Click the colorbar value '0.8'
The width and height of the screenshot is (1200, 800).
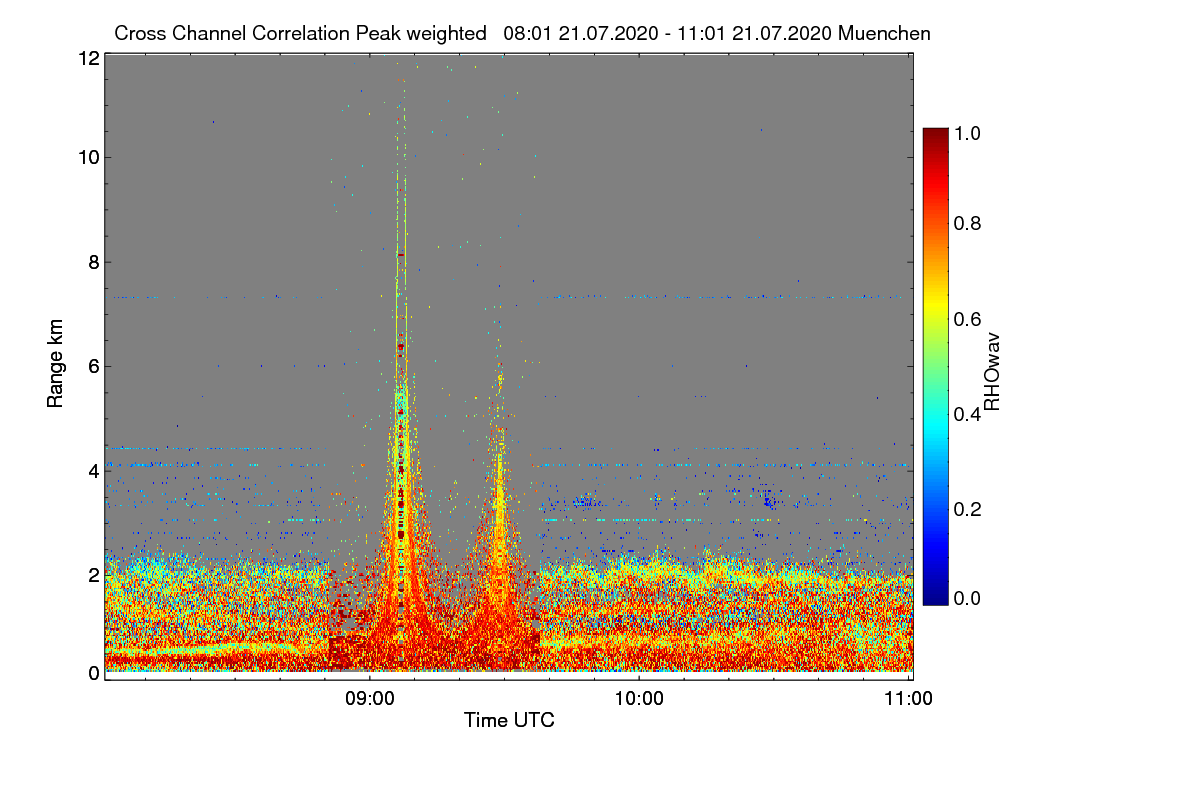pyautogui.click(x=967, y=223)
